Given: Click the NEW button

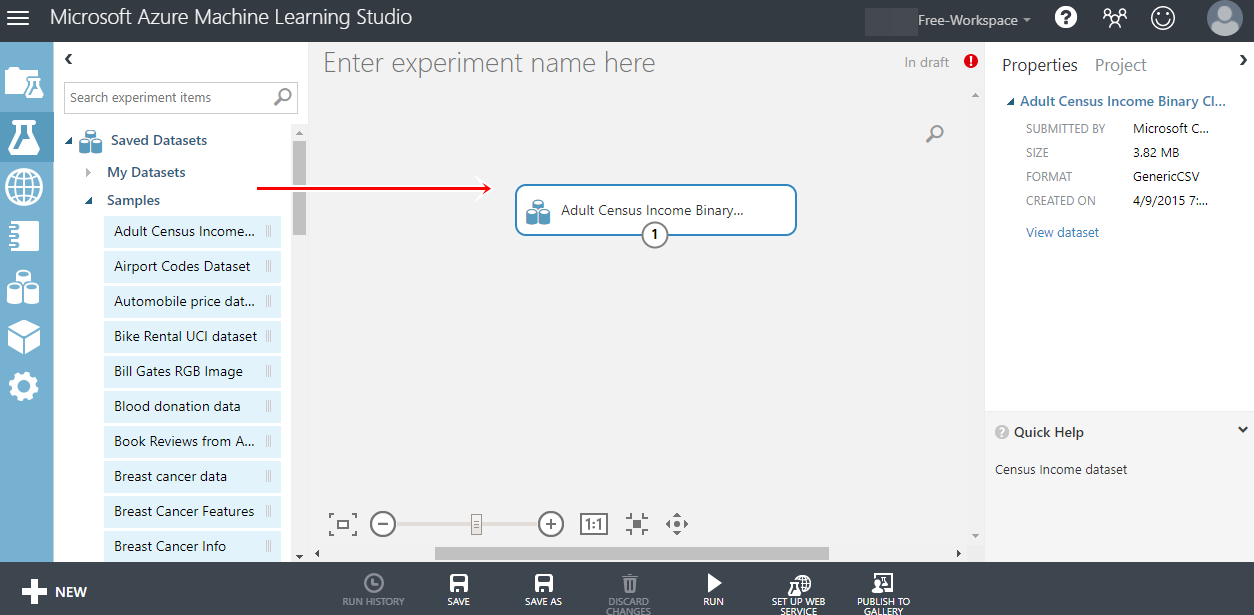Looking at the screenshot, I should 55,592.
